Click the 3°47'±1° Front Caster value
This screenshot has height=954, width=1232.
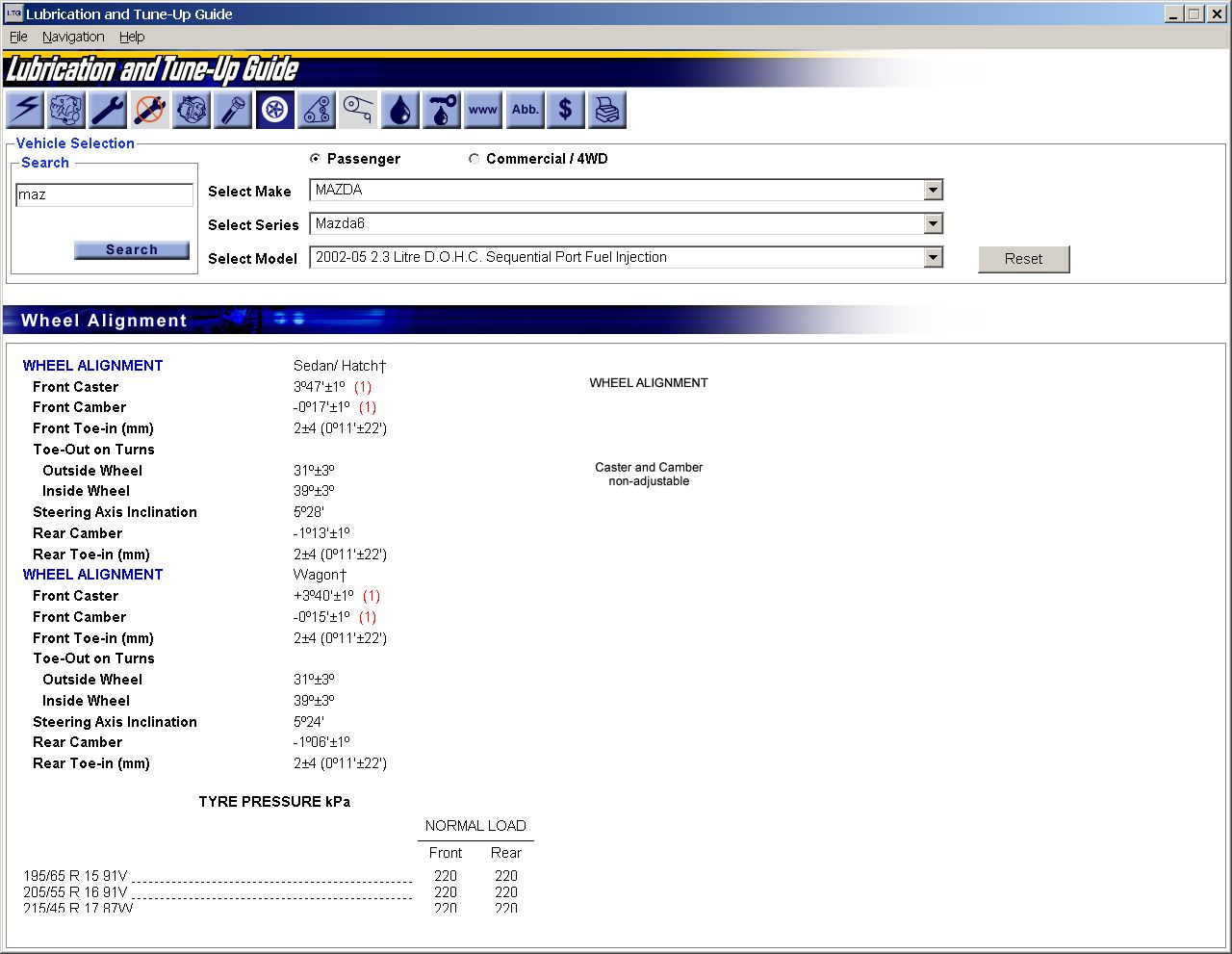click(320, 387)
